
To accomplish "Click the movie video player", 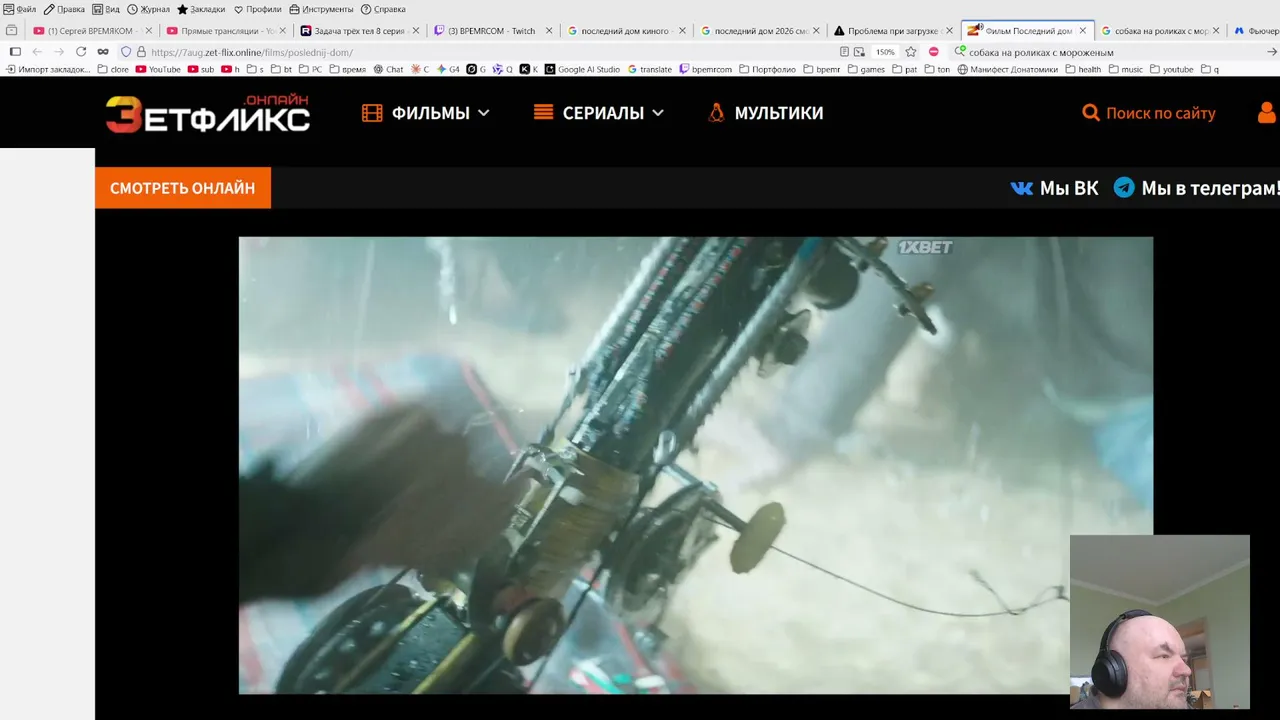I will point(695,465).
